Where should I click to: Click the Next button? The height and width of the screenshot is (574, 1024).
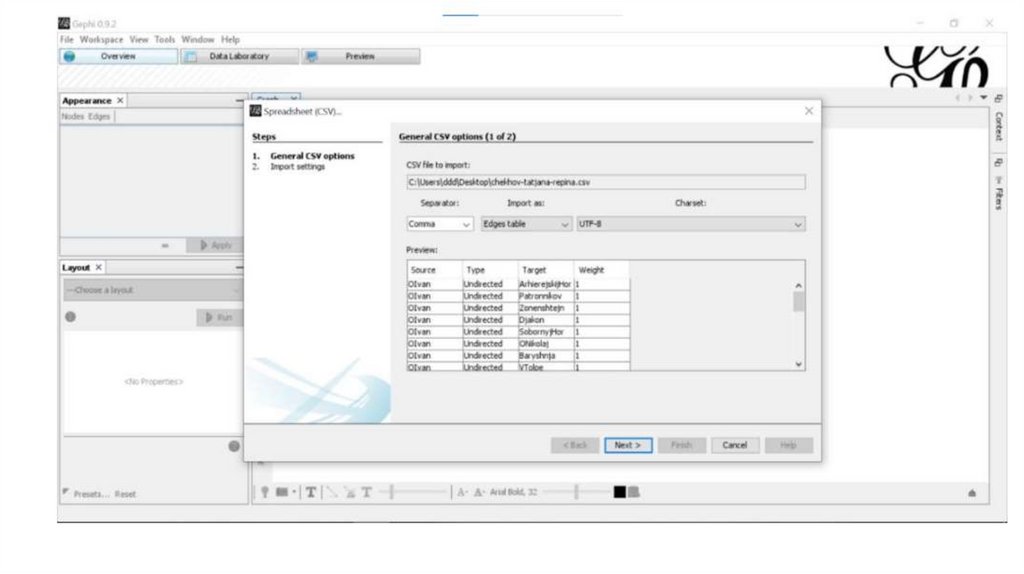click(x=628, y=445)
